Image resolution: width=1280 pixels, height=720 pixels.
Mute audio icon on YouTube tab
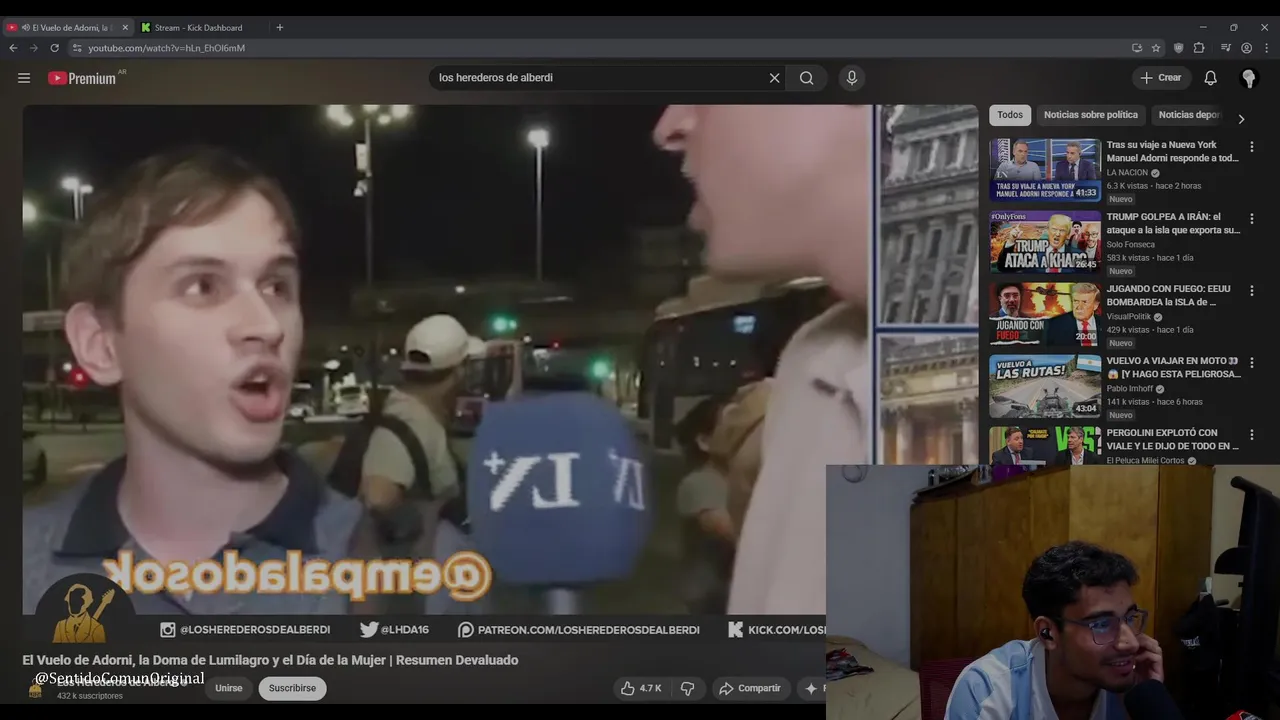[25, 28]
